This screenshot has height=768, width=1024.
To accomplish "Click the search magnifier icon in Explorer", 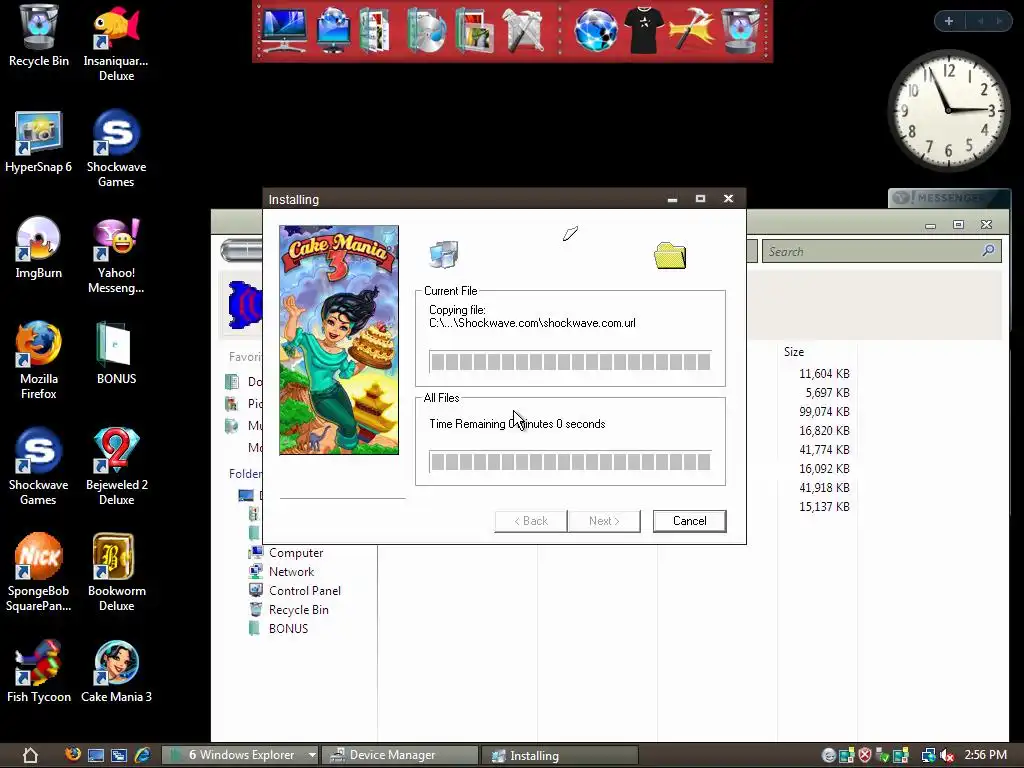I will (x=988, y=251).
